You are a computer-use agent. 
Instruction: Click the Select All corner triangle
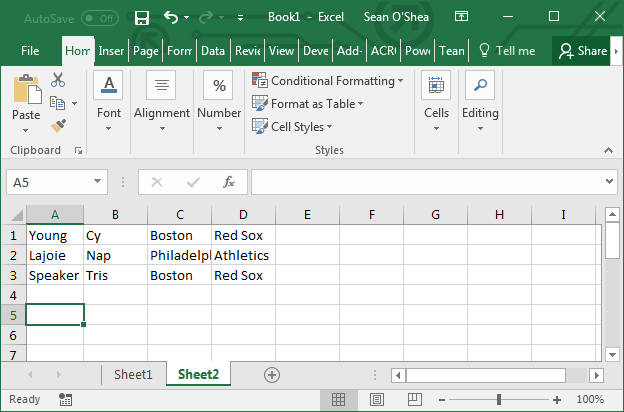pos(16,215)
